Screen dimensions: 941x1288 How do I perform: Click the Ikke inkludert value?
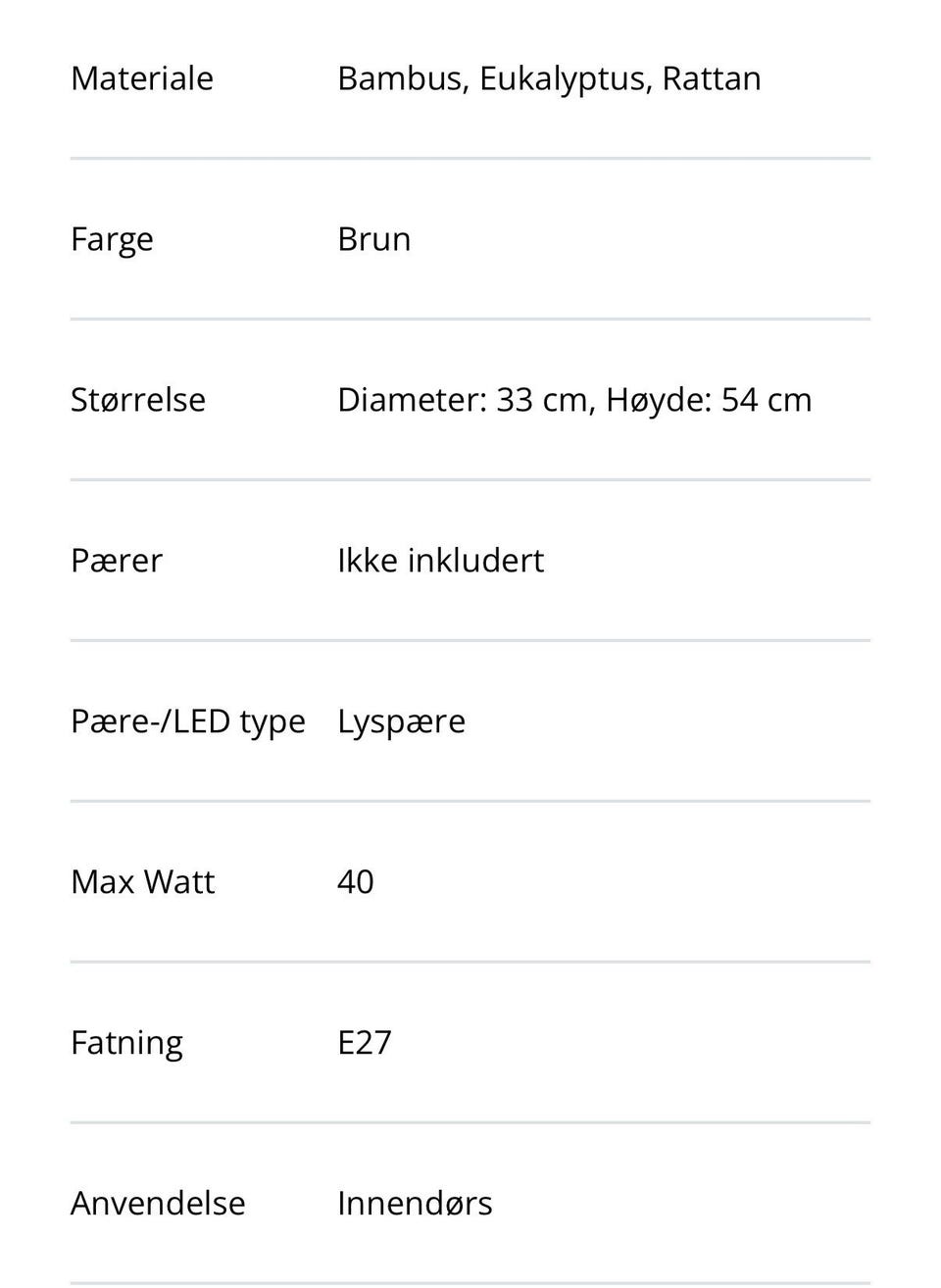(x=440, y=561)
